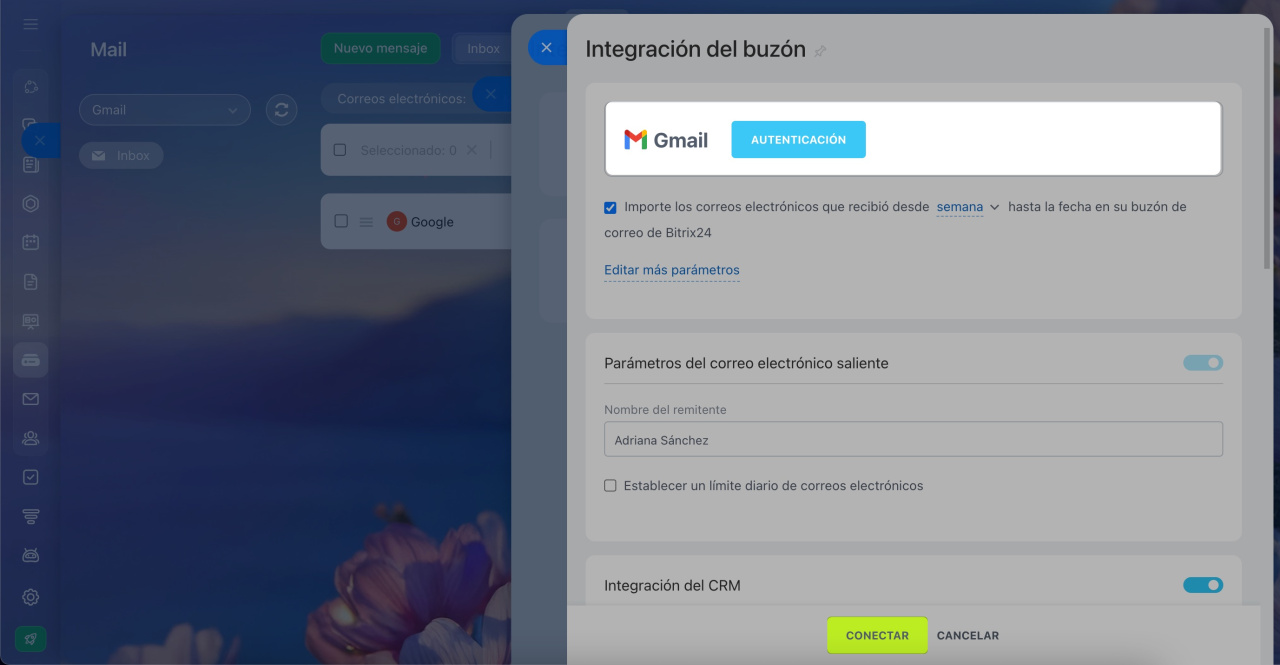This screenshot has width=1280, height=665.
Task: Check the Google message row checkbox
Action: (341, 221)
